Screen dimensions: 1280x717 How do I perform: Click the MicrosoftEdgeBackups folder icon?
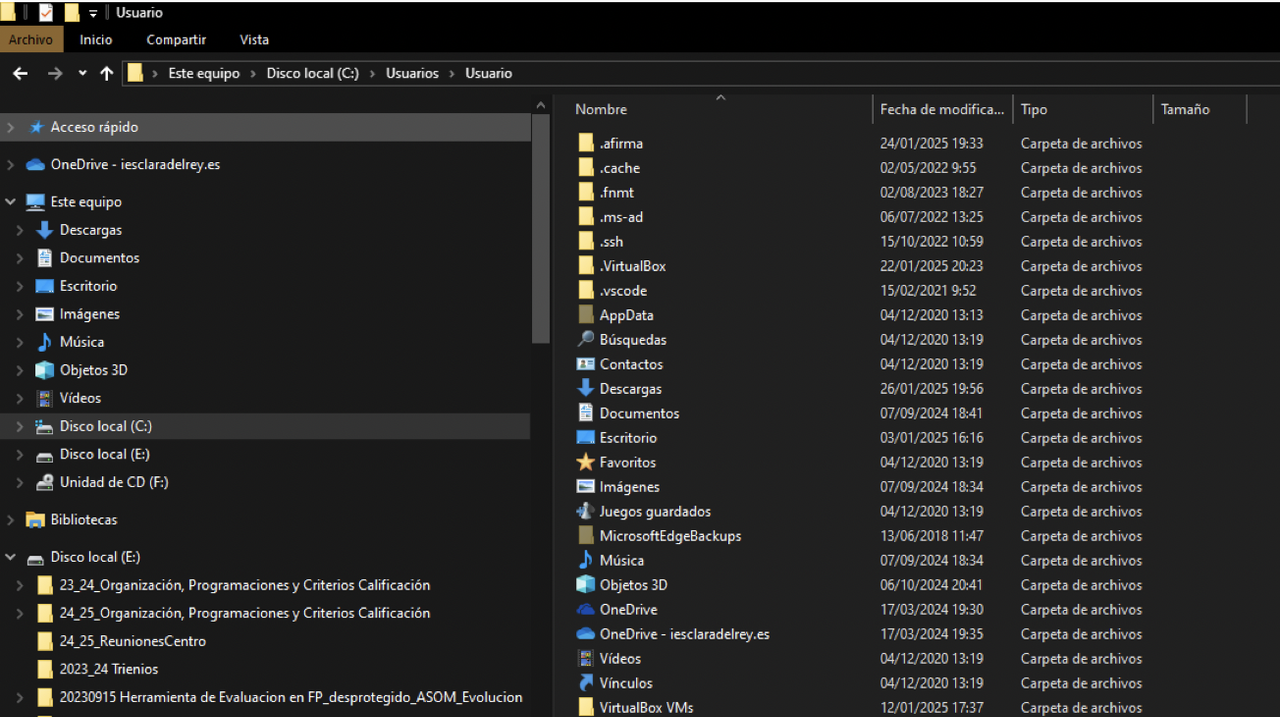pyautogui.click(x=586, y=536)
